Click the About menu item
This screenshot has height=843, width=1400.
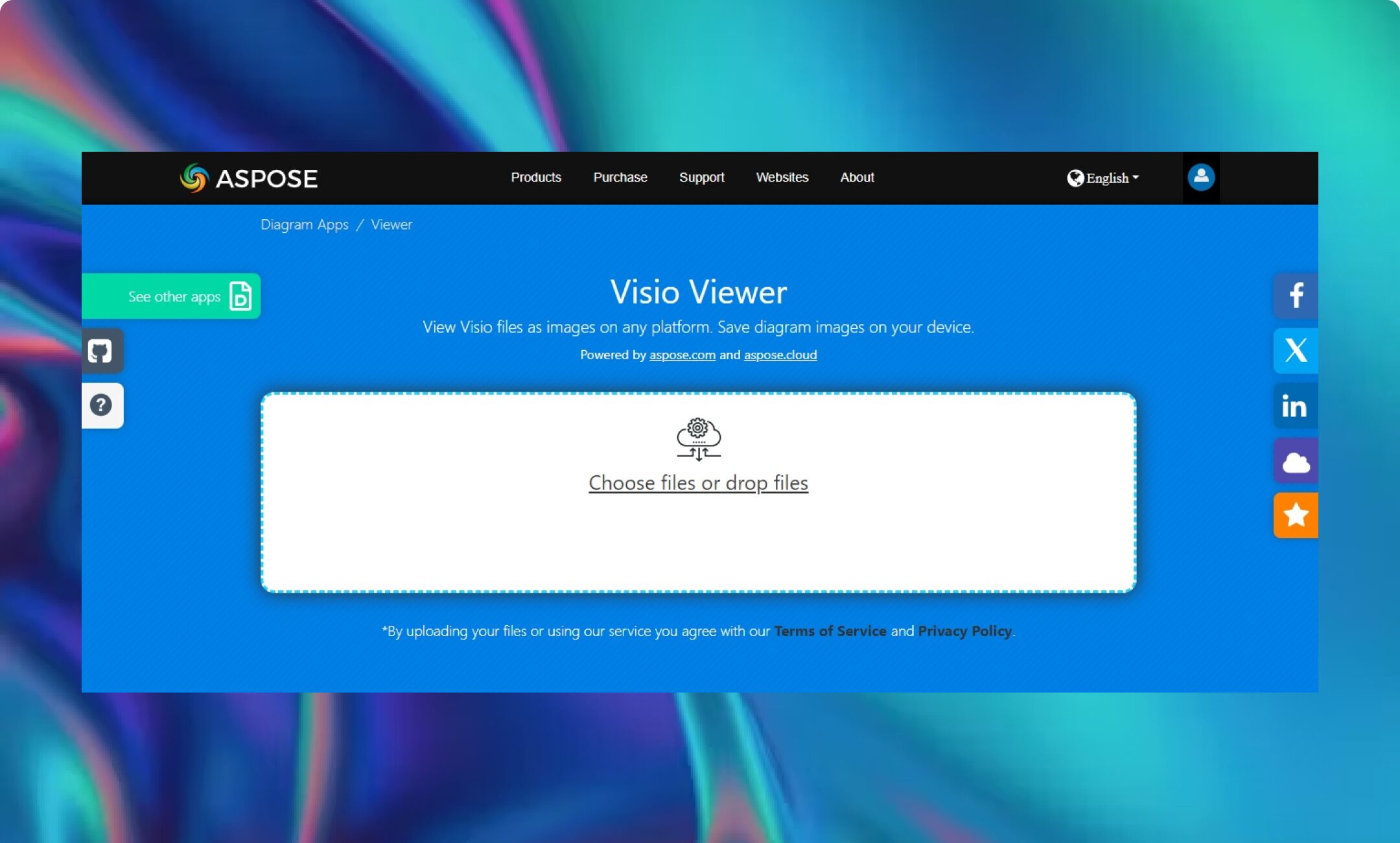coord(857,177)
